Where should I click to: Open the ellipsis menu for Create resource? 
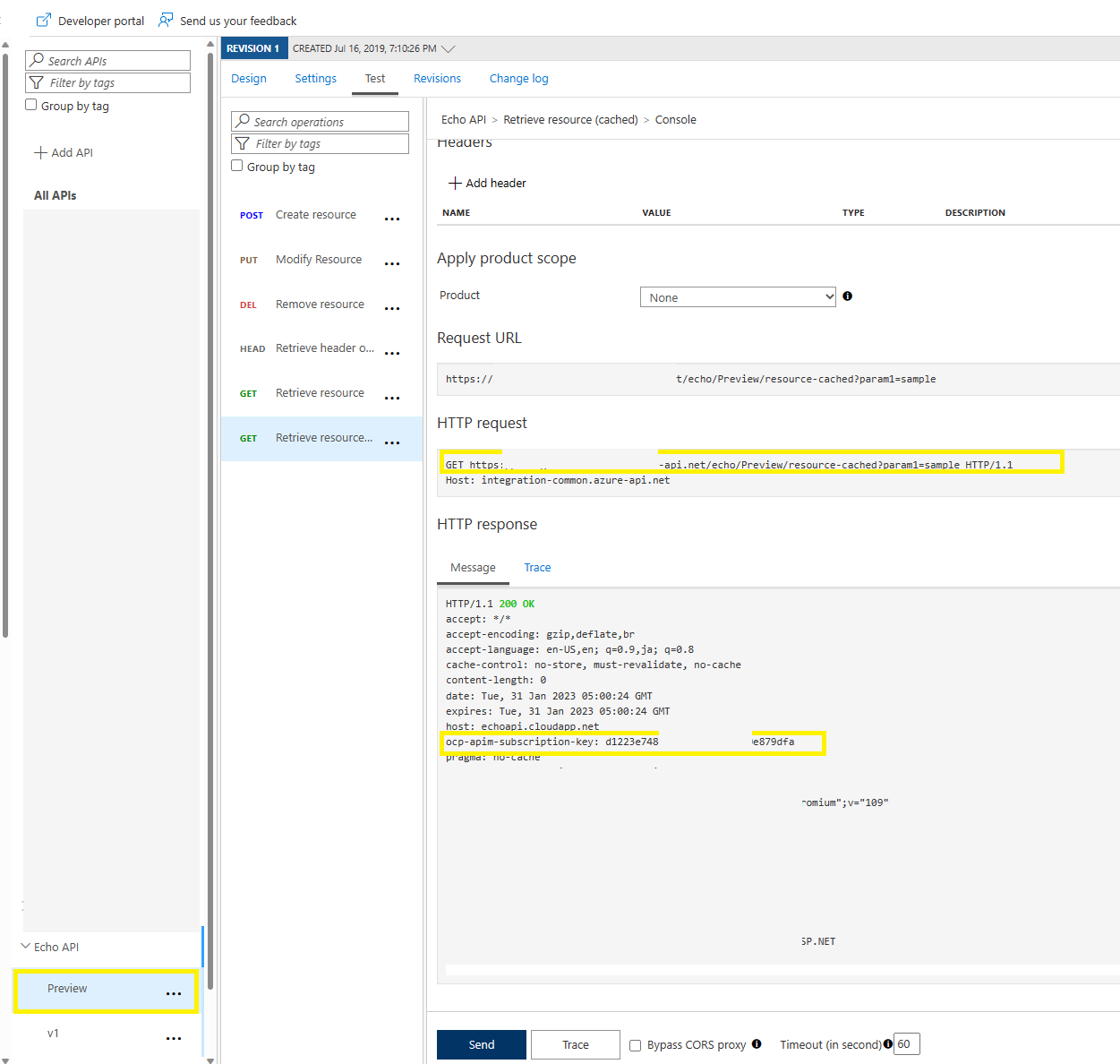392,219
